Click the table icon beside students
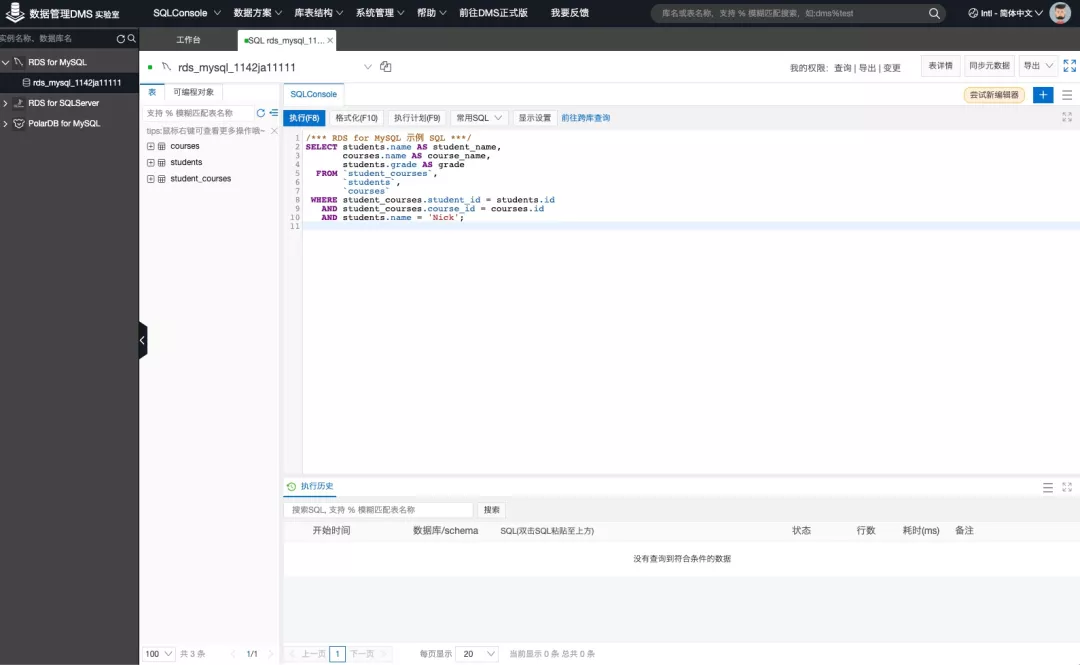 point(162,163)
